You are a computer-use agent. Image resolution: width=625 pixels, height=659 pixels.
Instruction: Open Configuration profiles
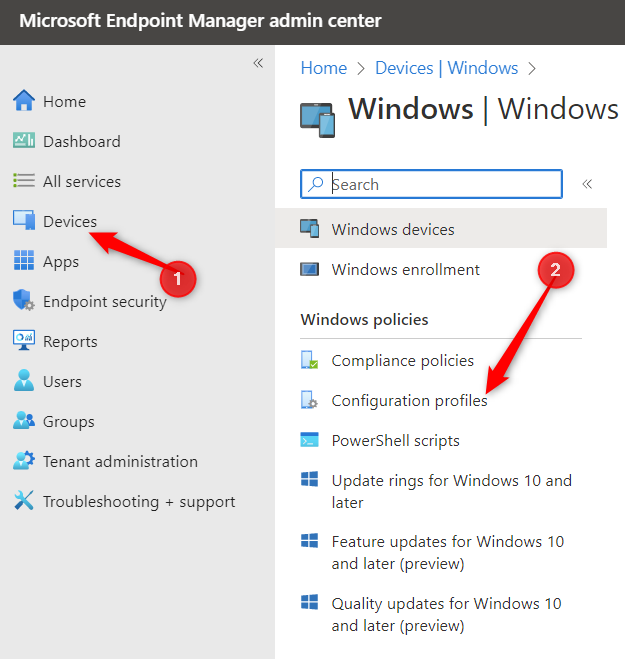click(409, 400)
